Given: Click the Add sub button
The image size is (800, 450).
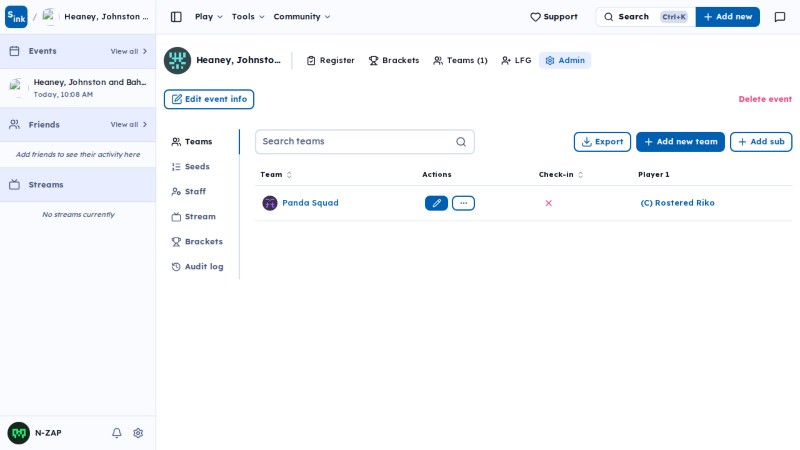Looking at the screenshot, I should coord(761,142).
